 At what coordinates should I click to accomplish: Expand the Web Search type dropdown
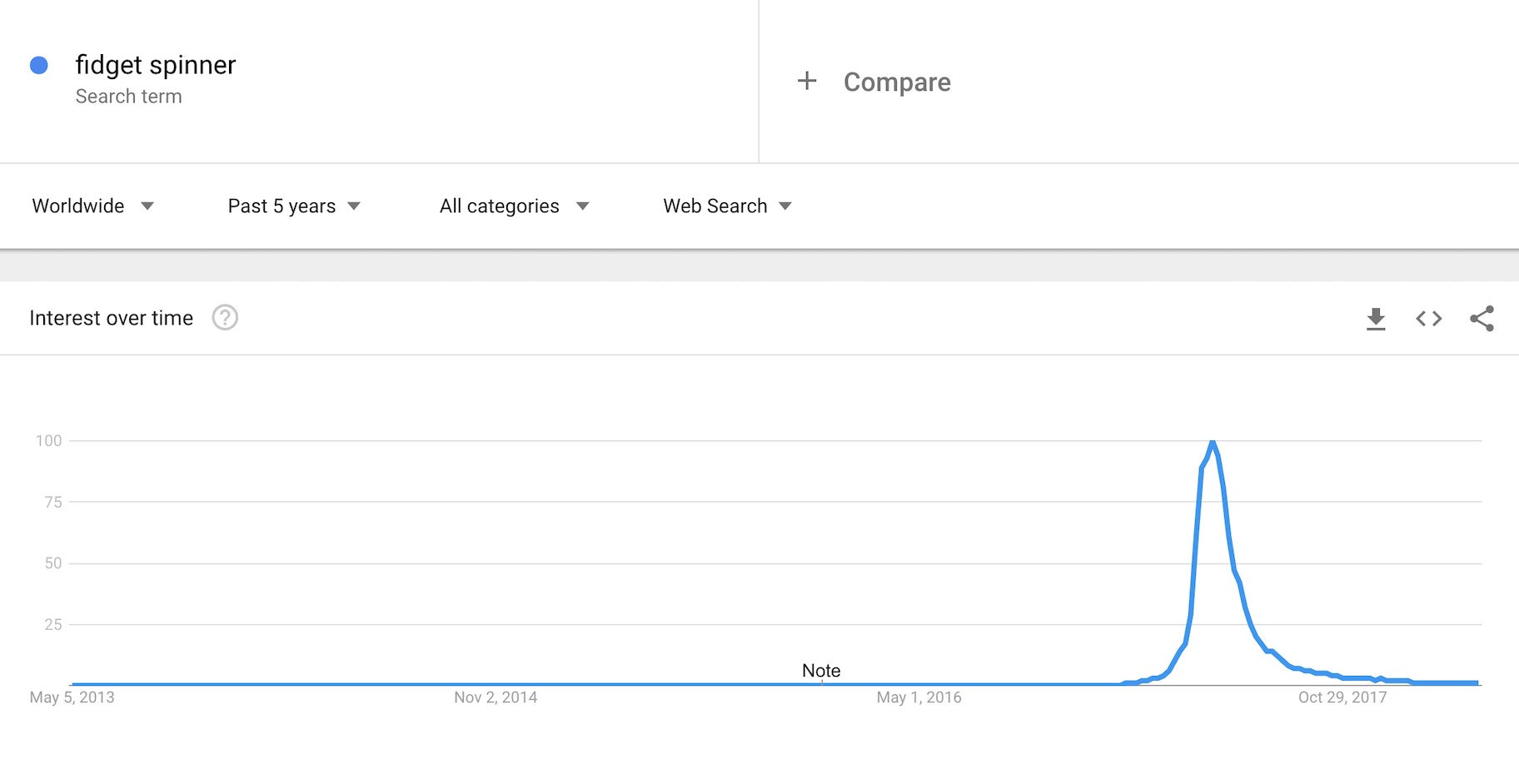tap(727, 206)
